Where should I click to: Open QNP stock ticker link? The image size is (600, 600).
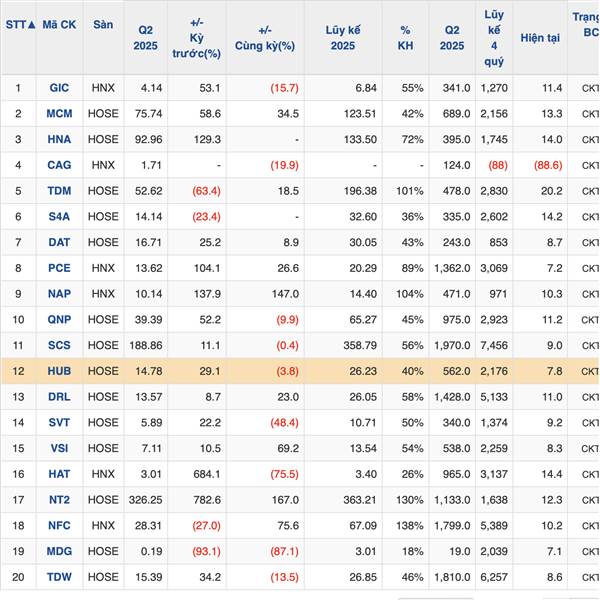pos(59,320)
